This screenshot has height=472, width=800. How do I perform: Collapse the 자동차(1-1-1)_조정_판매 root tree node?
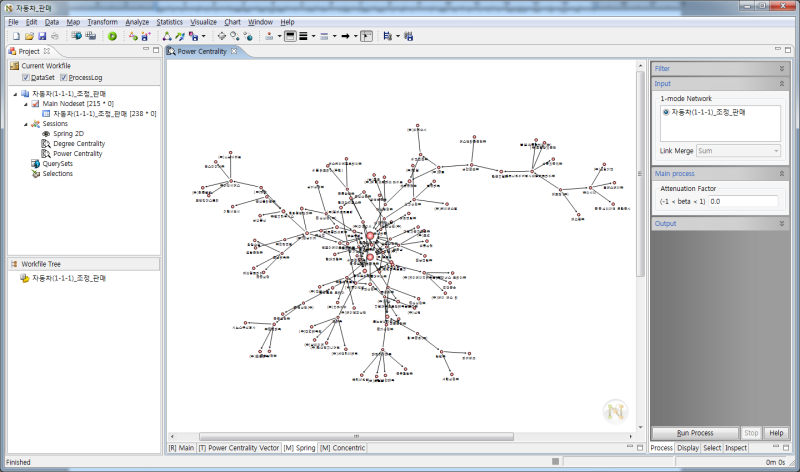15,94
